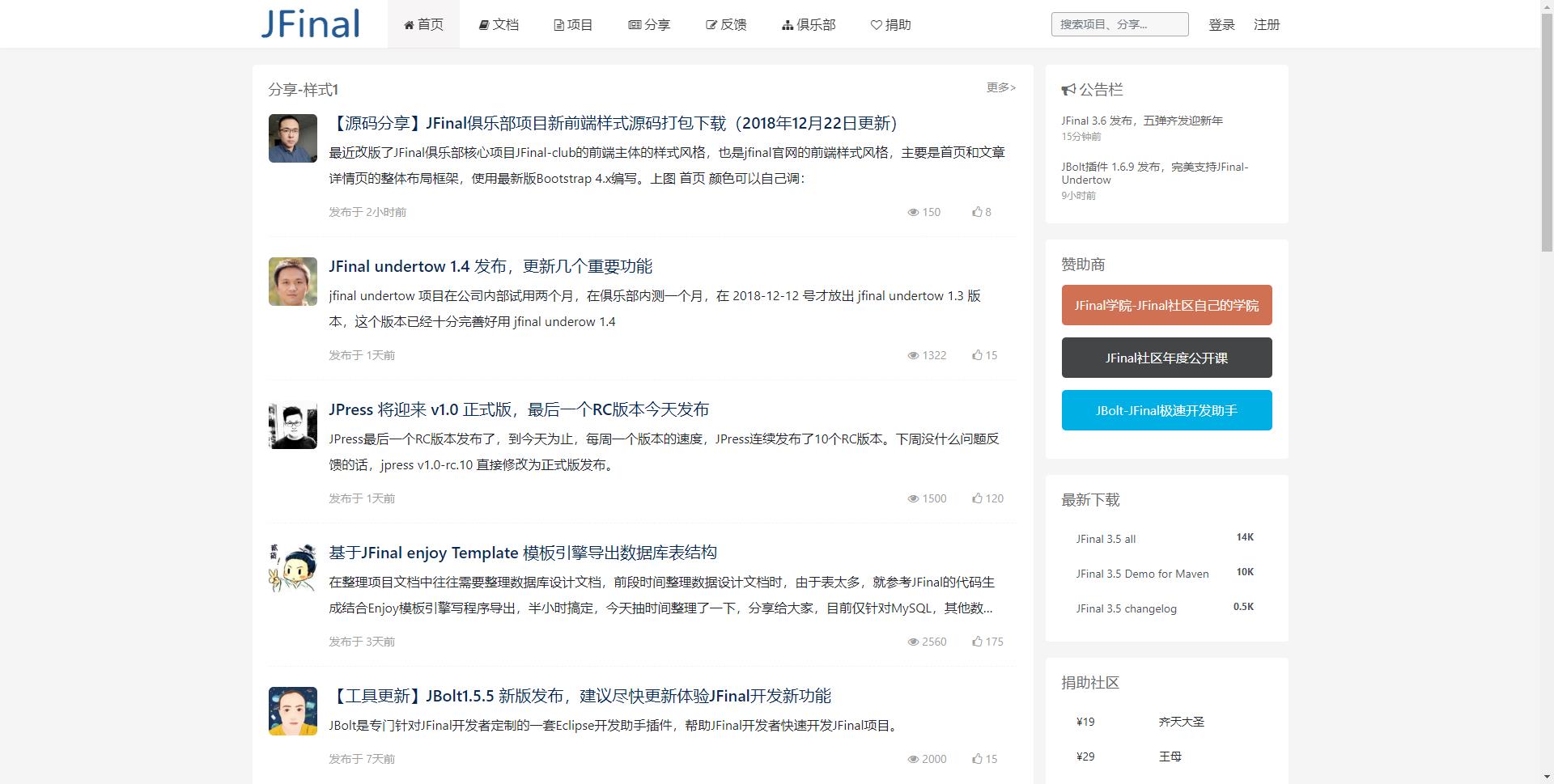Screen dimensions: 1554x784
Task: Click the 登录 login link
Action: point(1221,24)
